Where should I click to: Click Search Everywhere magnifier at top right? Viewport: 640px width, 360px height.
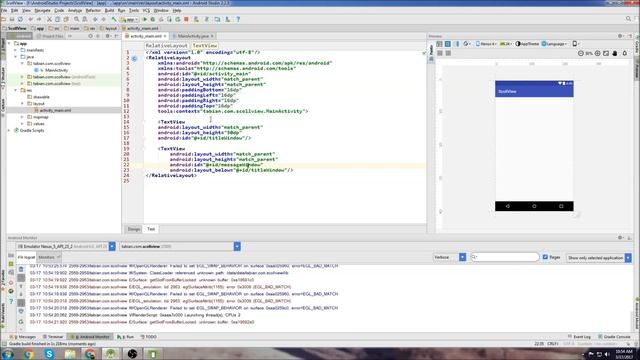coord(629,19)
